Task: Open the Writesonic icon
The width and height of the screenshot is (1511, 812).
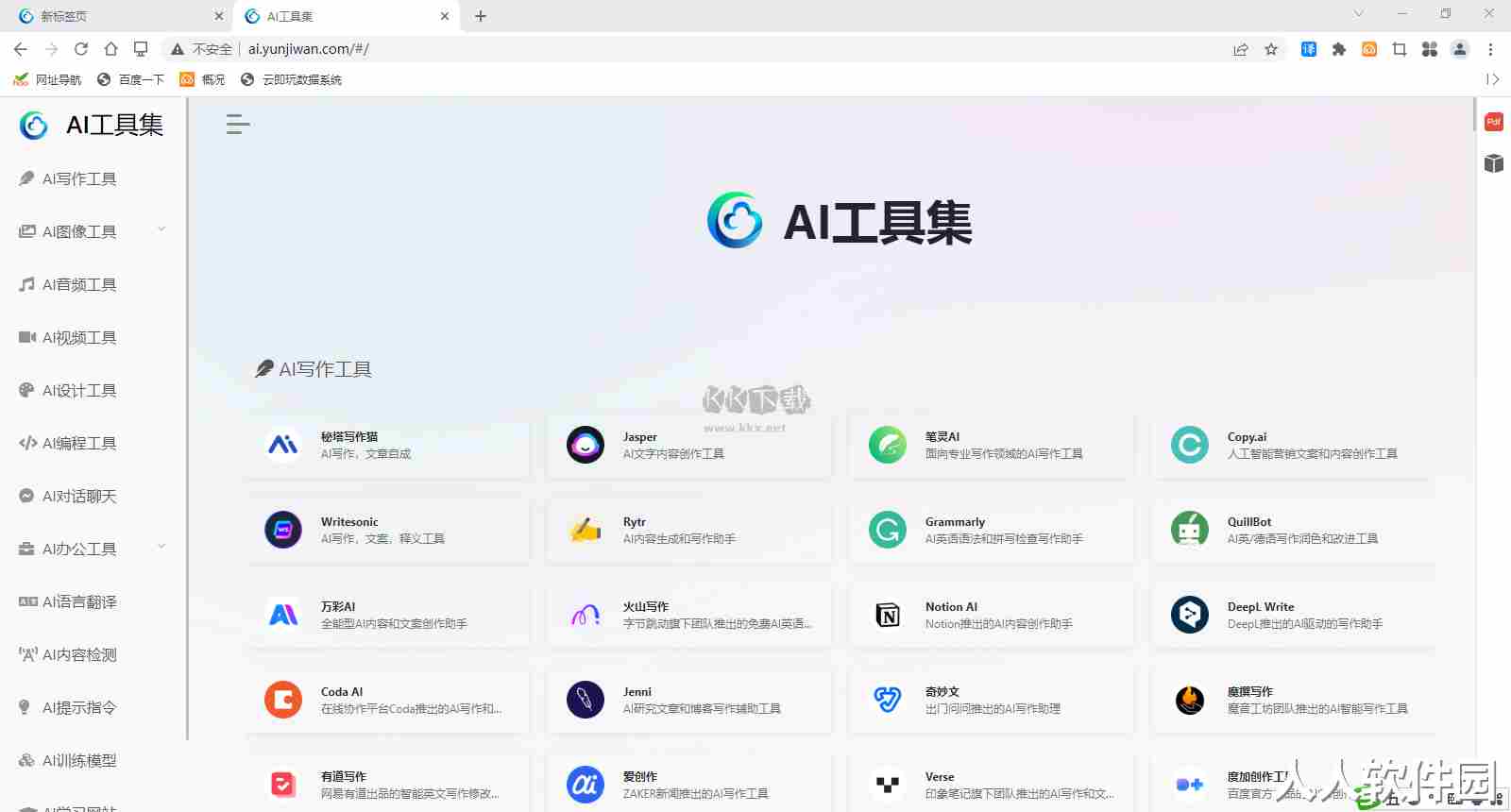Action: click(283, 530)
